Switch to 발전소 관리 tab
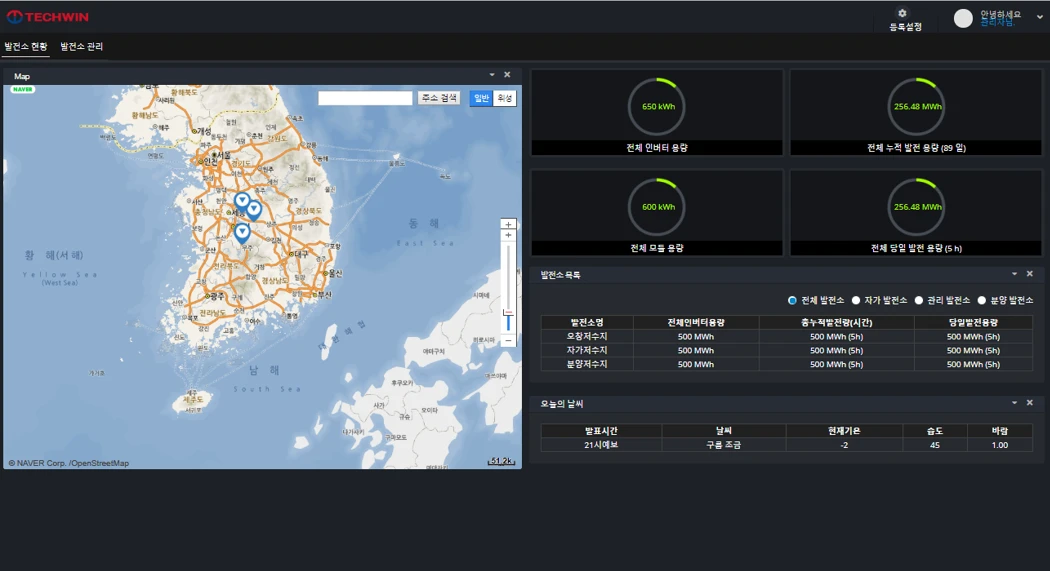Image resolution: width=1050 pixels, height=571 pixels. [82, 46]
